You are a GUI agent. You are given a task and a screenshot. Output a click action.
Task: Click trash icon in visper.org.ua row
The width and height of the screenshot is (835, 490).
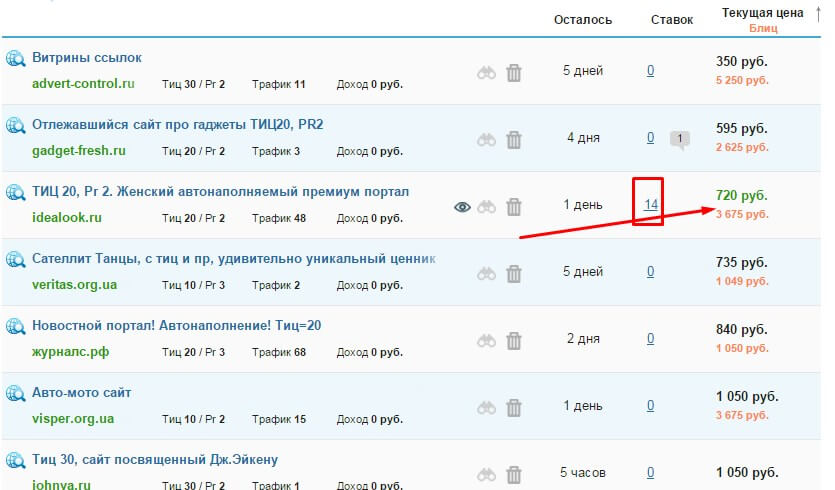[x=513, y=407]
